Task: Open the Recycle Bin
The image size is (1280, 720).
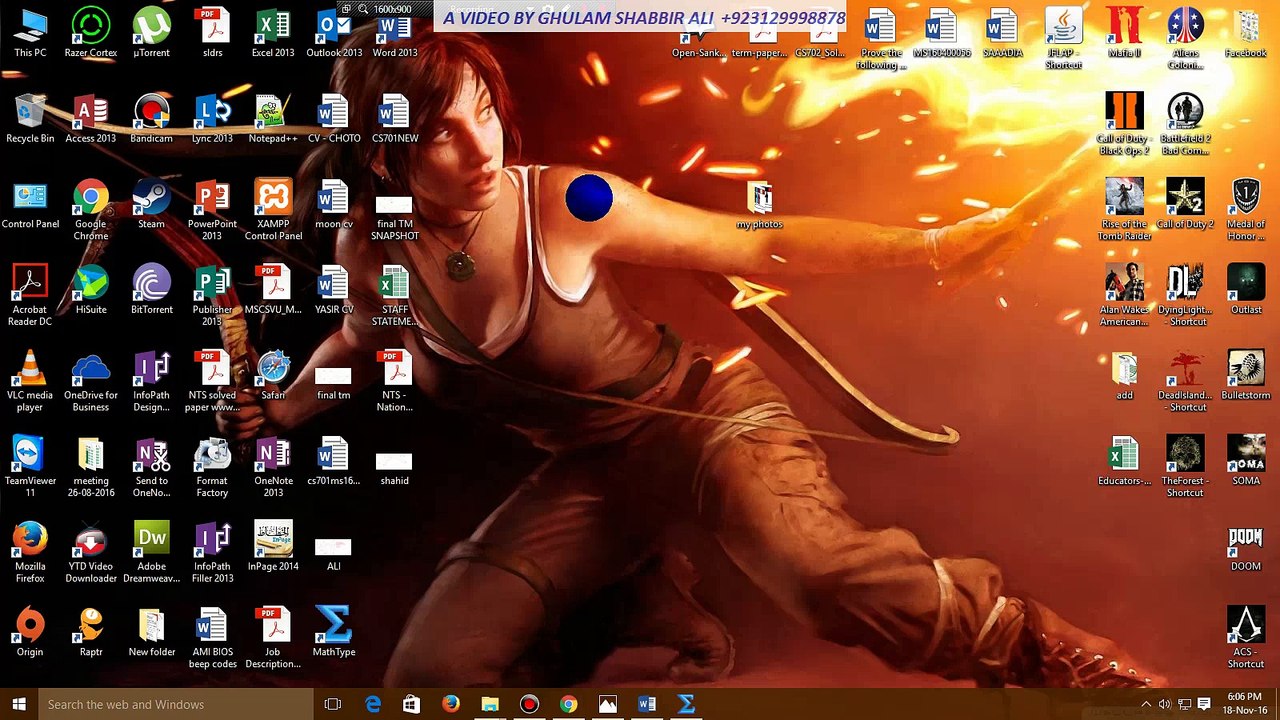Action: click(x=30, y=114)
